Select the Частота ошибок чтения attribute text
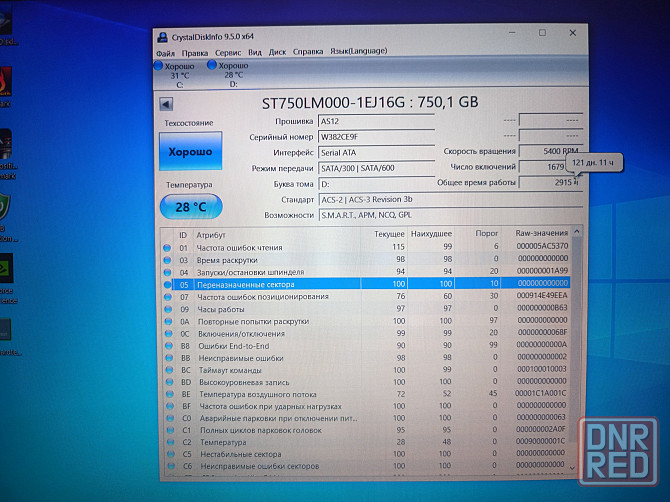The height and width of the screenshot is (502, 670). click(239, 247)
